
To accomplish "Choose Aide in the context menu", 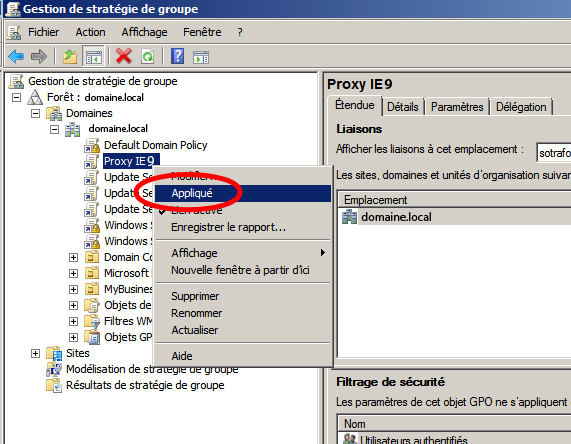I will pyautogui.click(x=243, y=356).
